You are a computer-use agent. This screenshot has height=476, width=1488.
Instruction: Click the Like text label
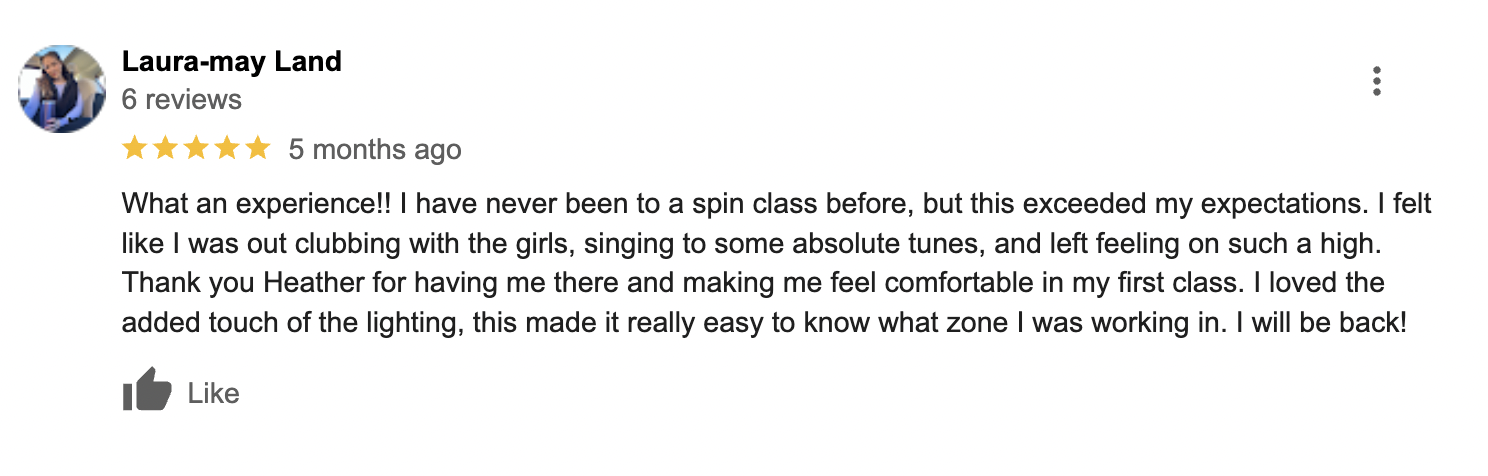pyautogui.click(x=213, y=394)
